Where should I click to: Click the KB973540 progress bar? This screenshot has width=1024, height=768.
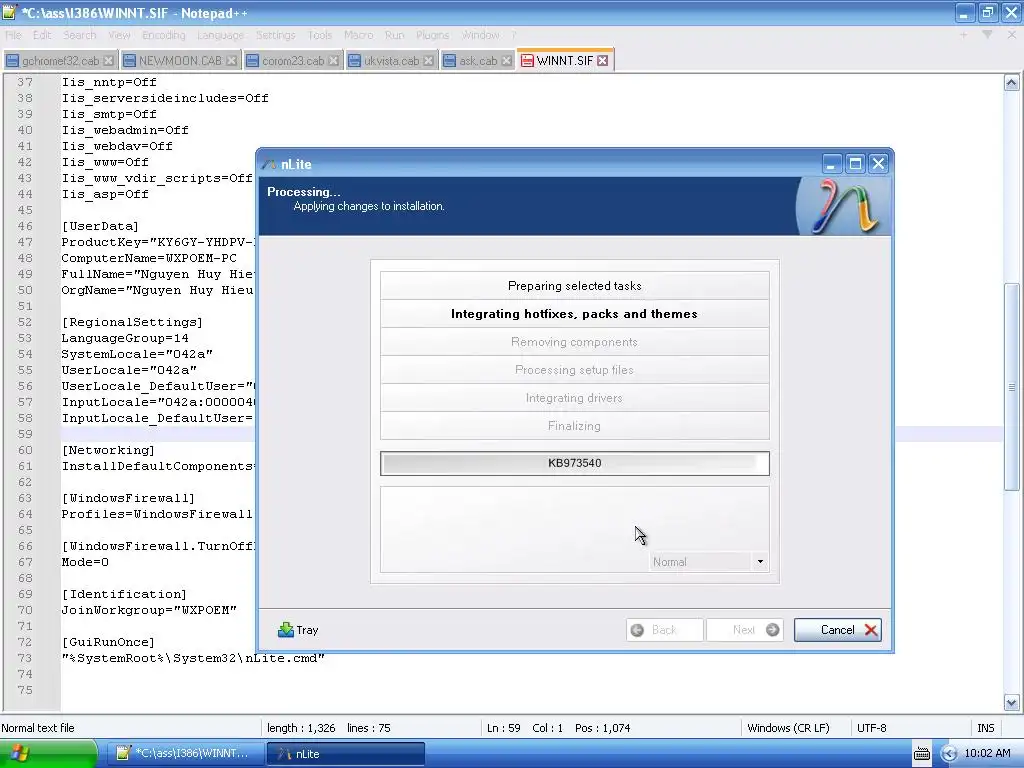coord(575,463)
